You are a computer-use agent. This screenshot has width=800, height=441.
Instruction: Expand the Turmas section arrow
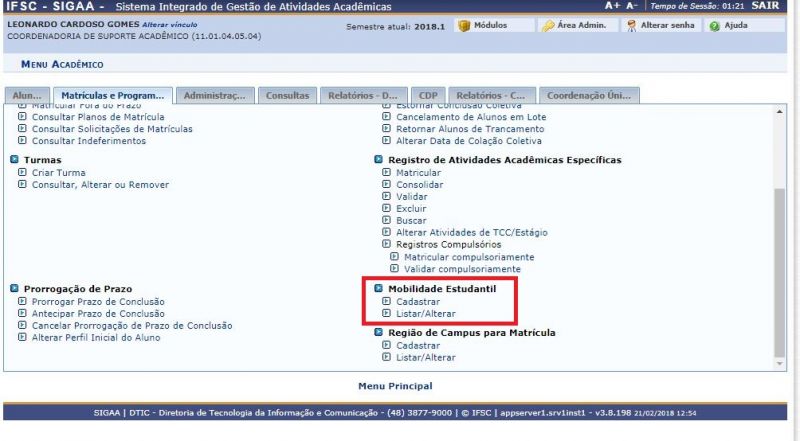pyautogui.click(x=14, y=160)
